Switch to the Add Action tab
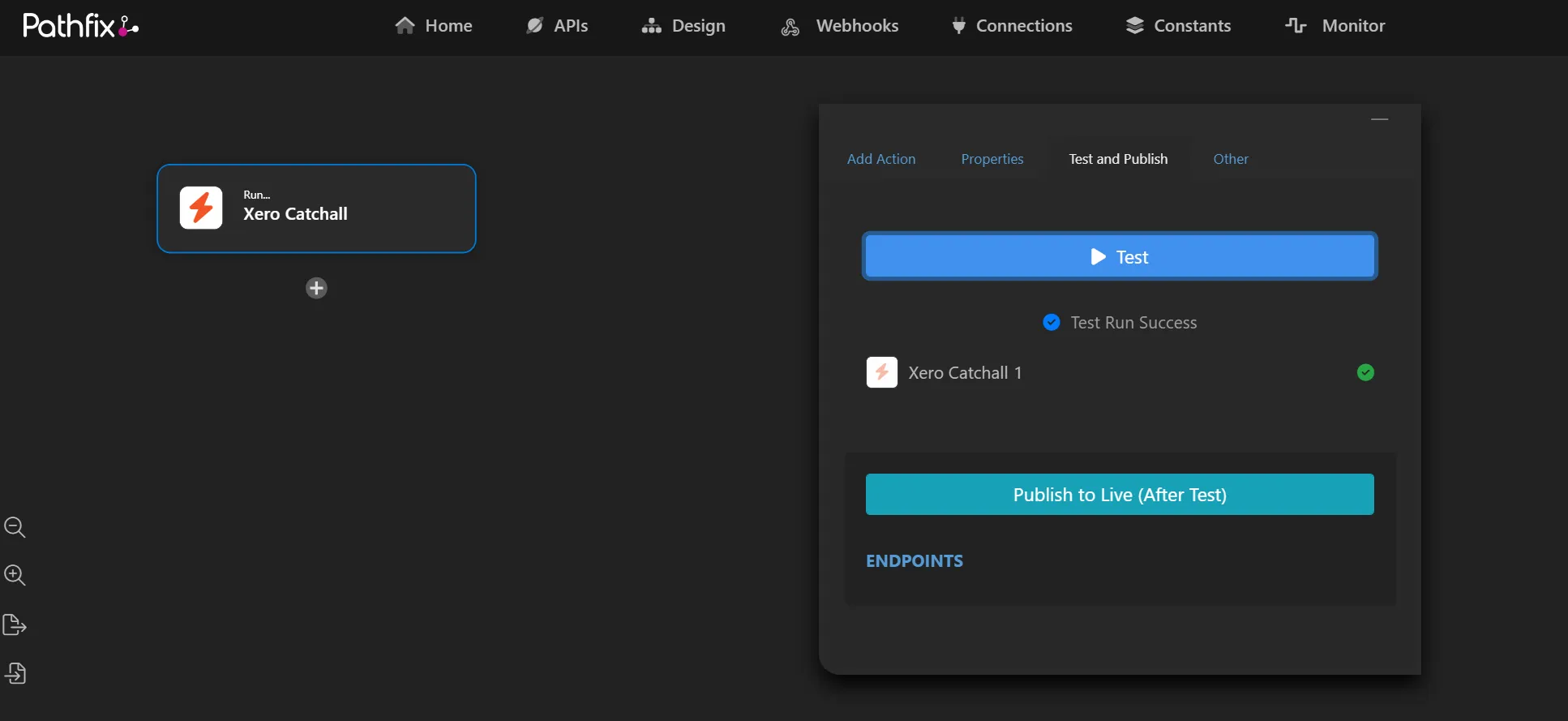Image resolution: width=1568 pixels, height=721 pixels. click(881, 159)
